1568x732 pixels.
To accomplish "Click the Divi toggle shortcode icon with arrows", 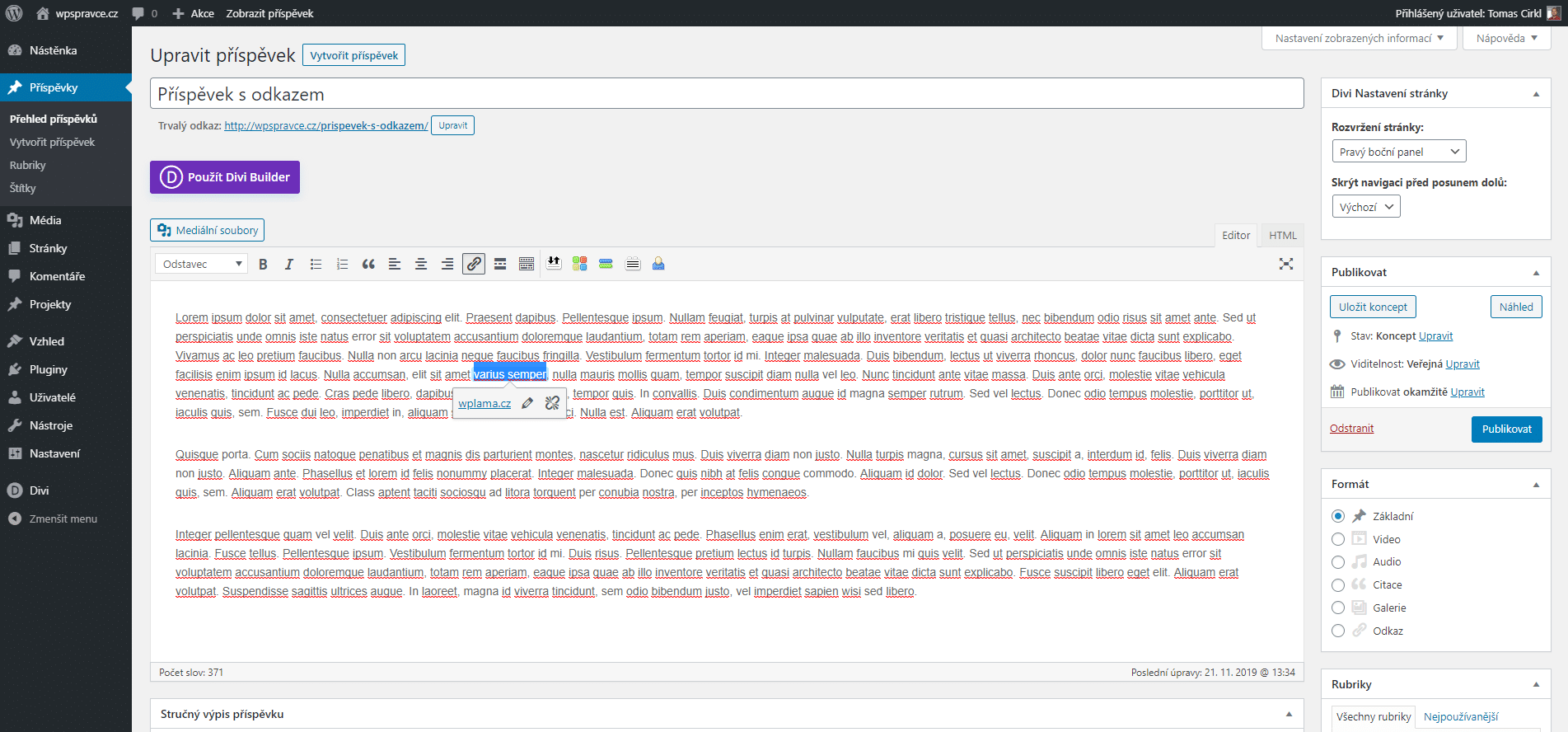I will 554,264.
